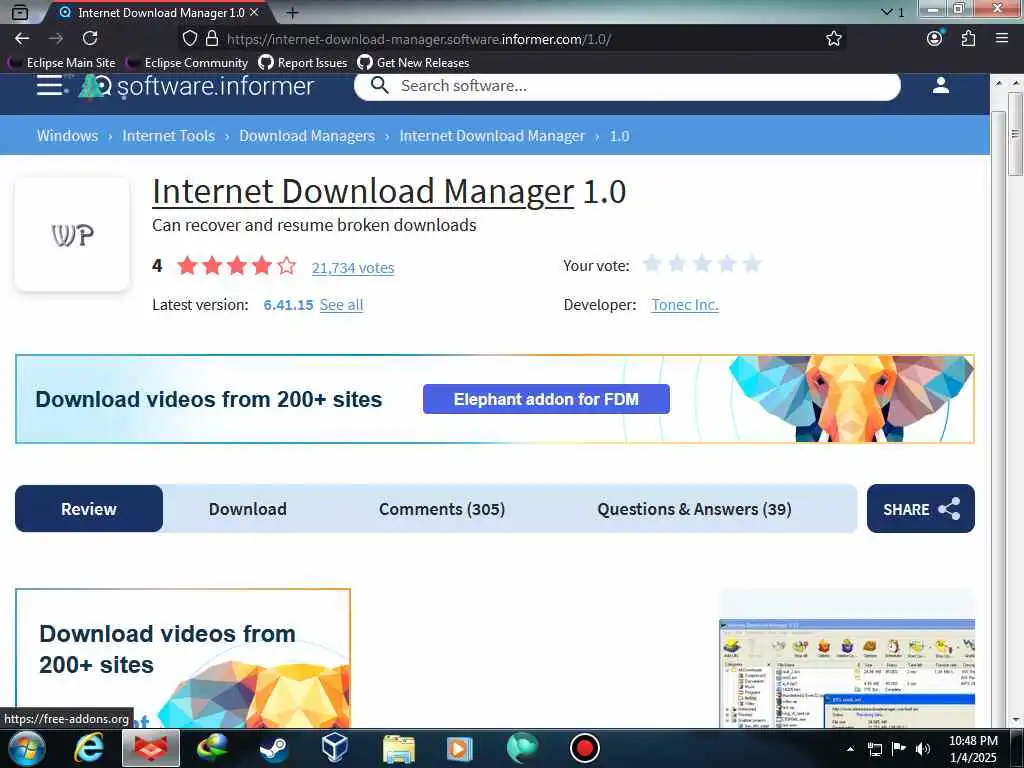Click into the Search software field

pyautogui.click(x=627, y=86)
